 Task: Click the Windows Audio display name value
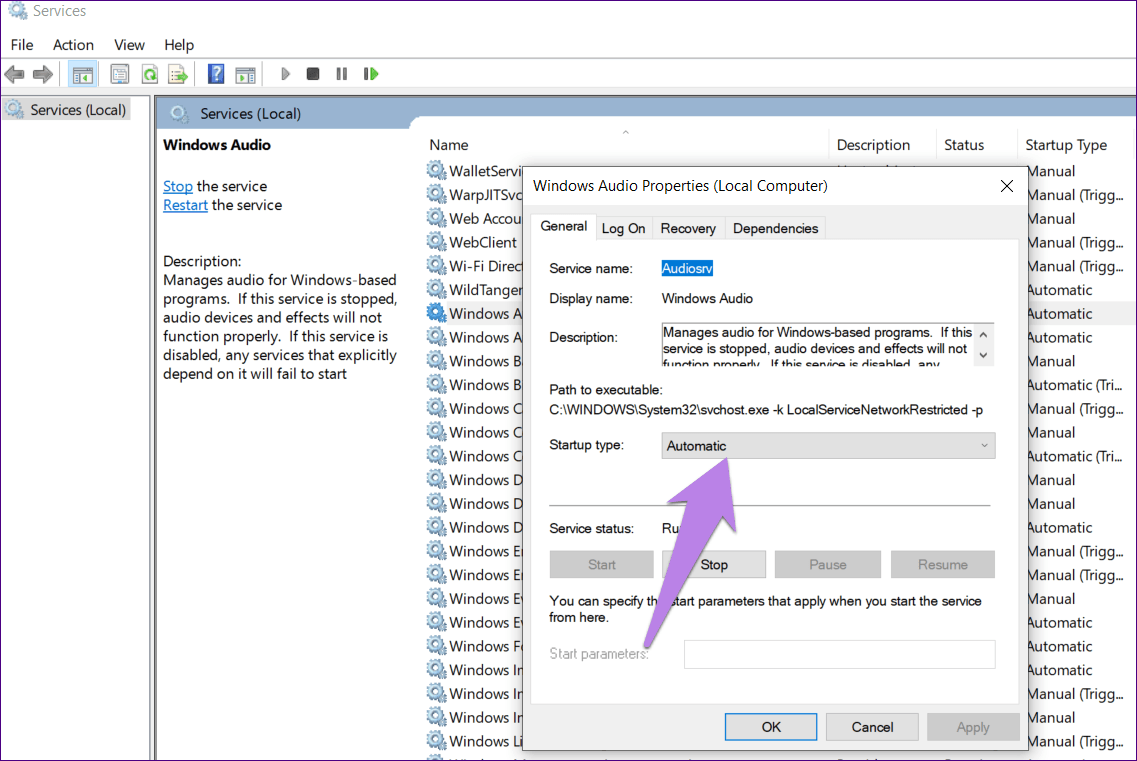(707, 299)
